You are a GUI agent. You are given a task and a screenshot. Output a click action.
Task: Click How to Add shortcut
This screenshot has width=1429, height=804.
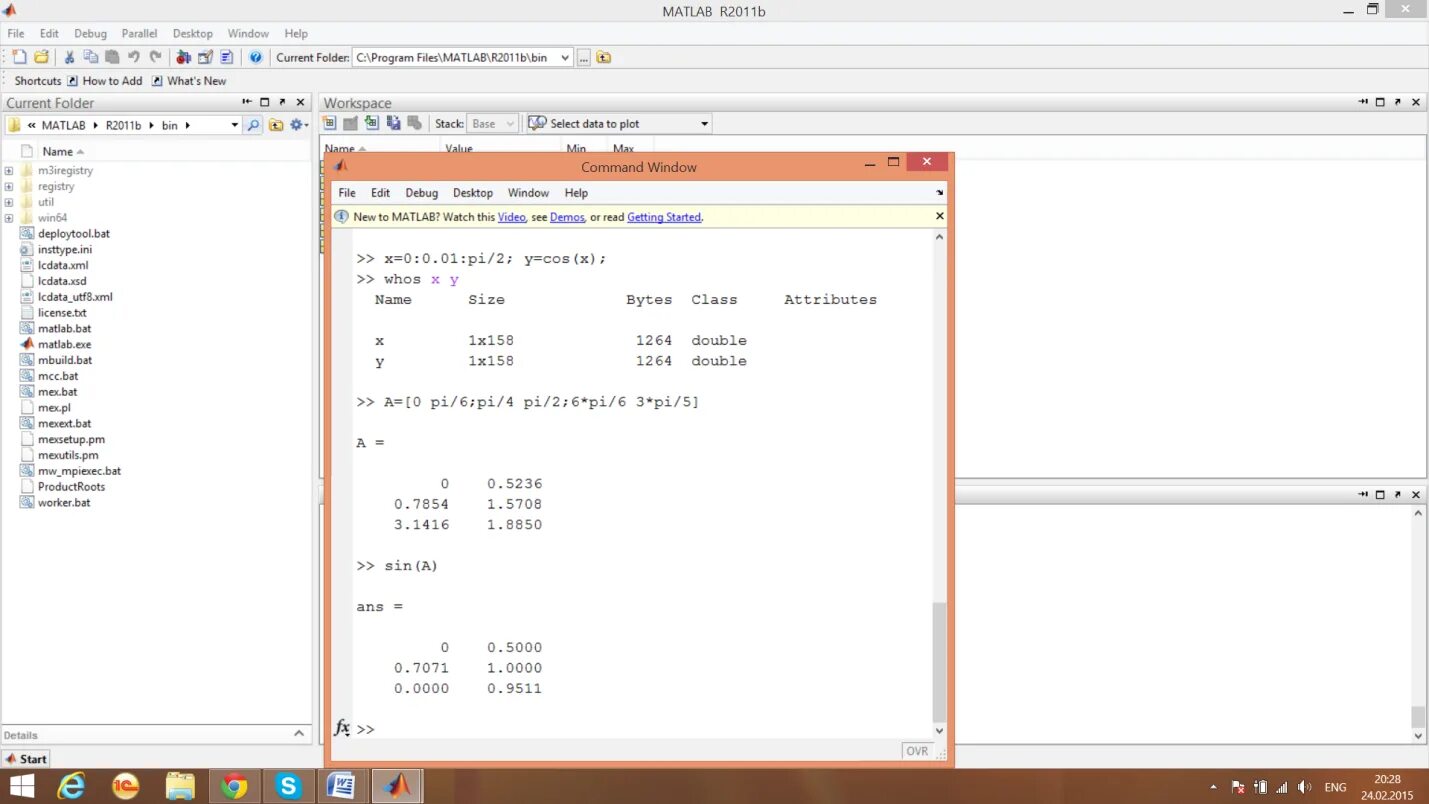105,81
